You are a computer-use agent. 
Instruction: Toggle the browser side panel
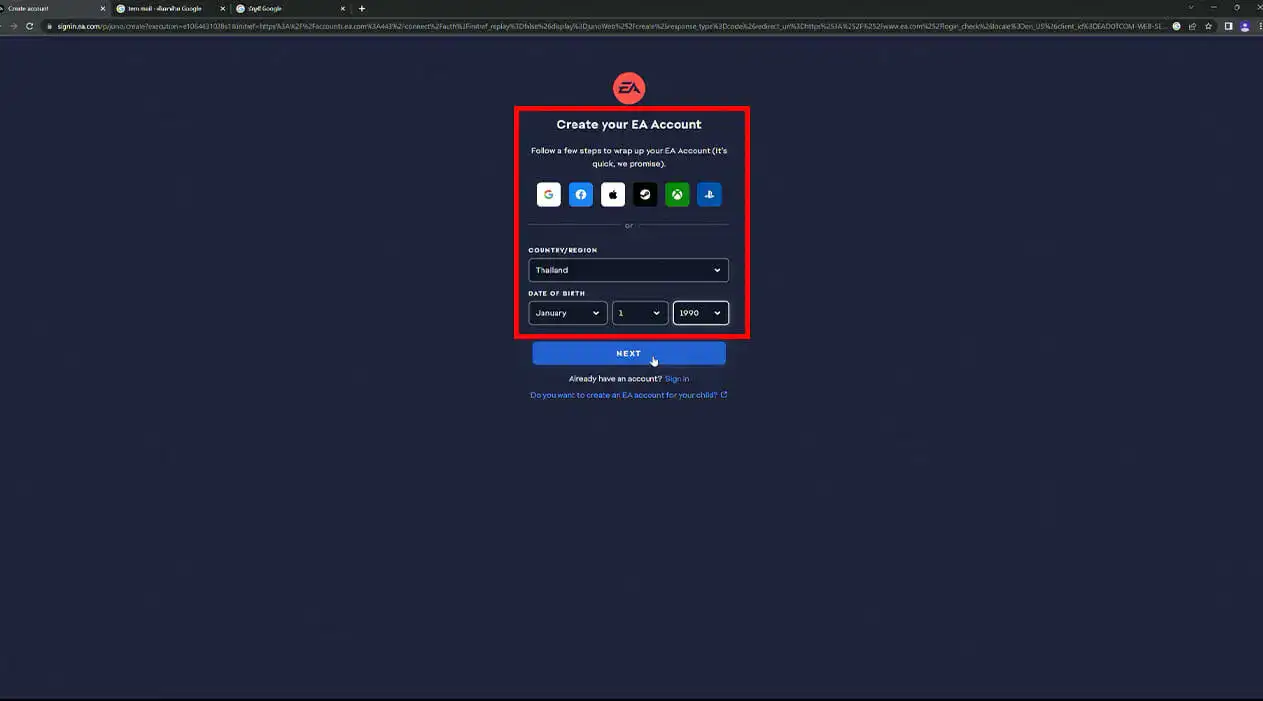1228,26
